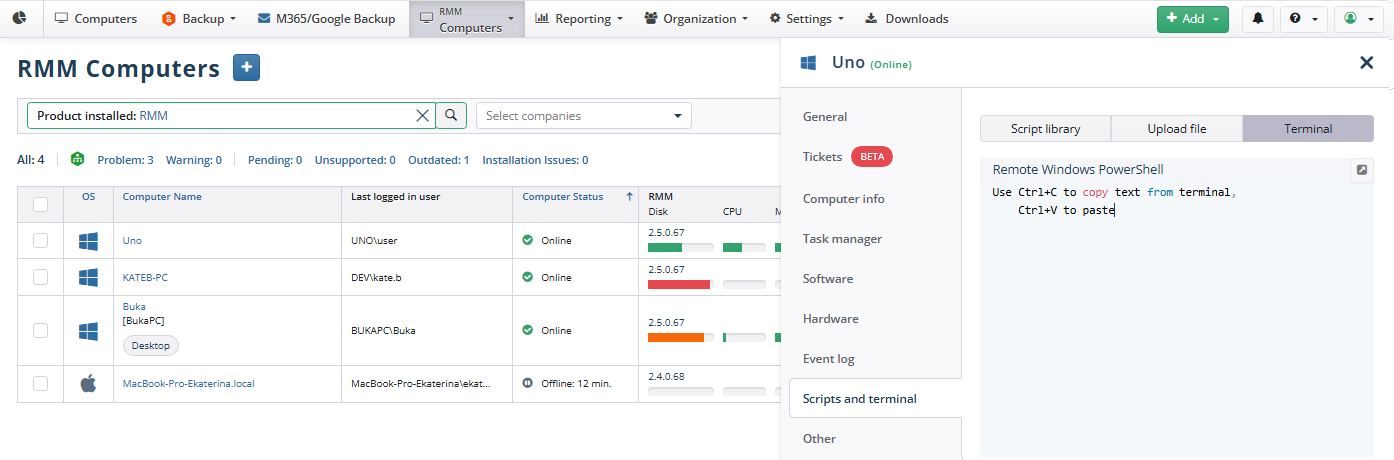Open the user account menu
Viewport: 1394px width, 460px height.
tap(1357, 19)
